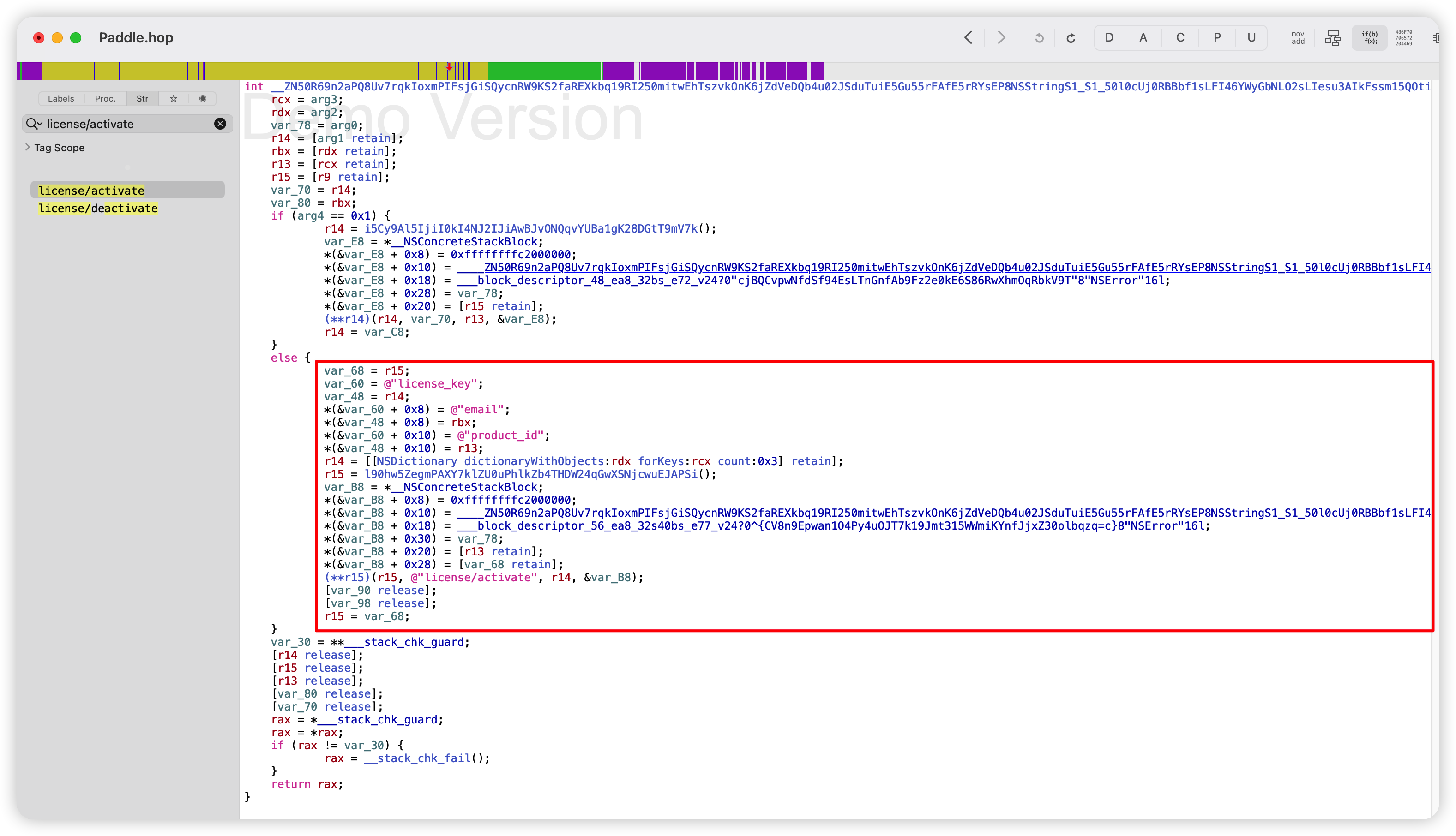This screenshot has width=1456, height=836.
Task: Switch to the Labels tab
Action: pyautogui.click(x=61, y=99)
